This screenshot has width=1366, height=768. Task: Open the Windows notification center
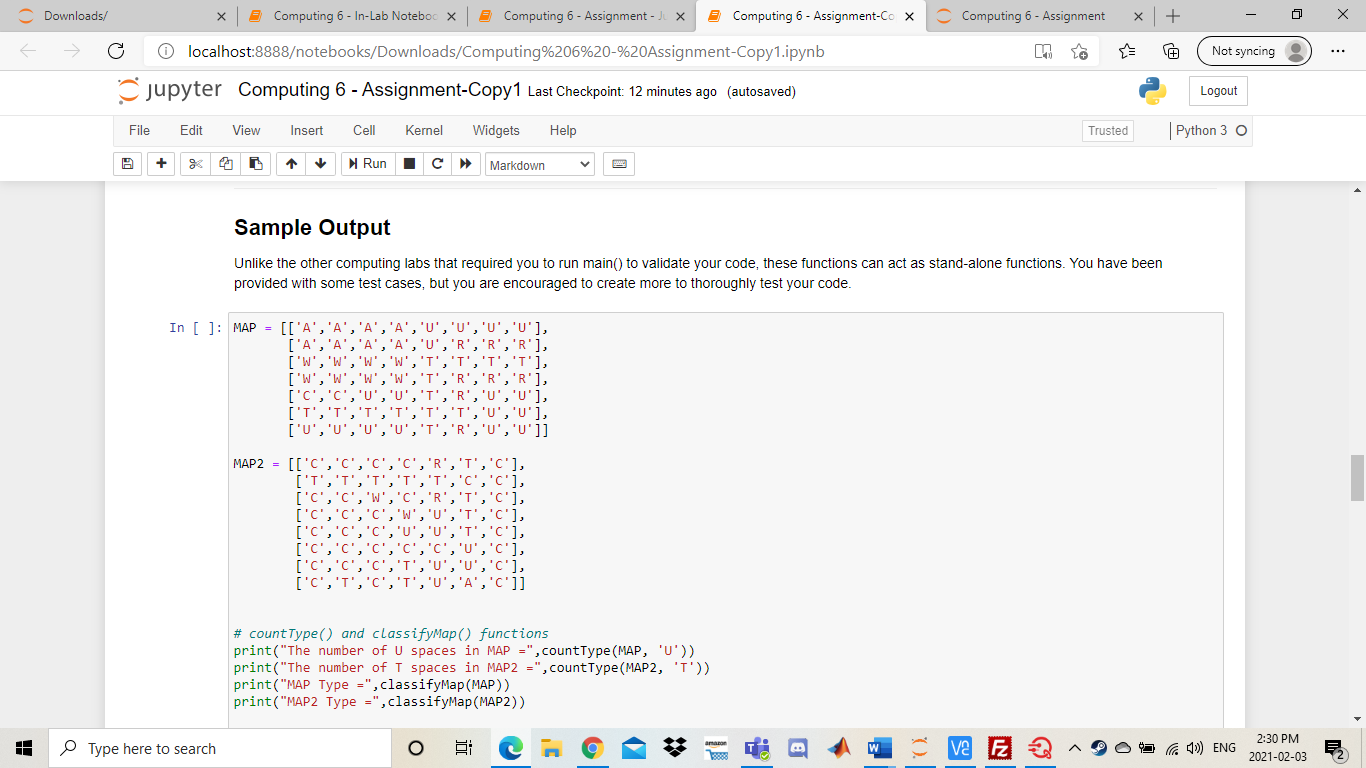click(1333, 748)
